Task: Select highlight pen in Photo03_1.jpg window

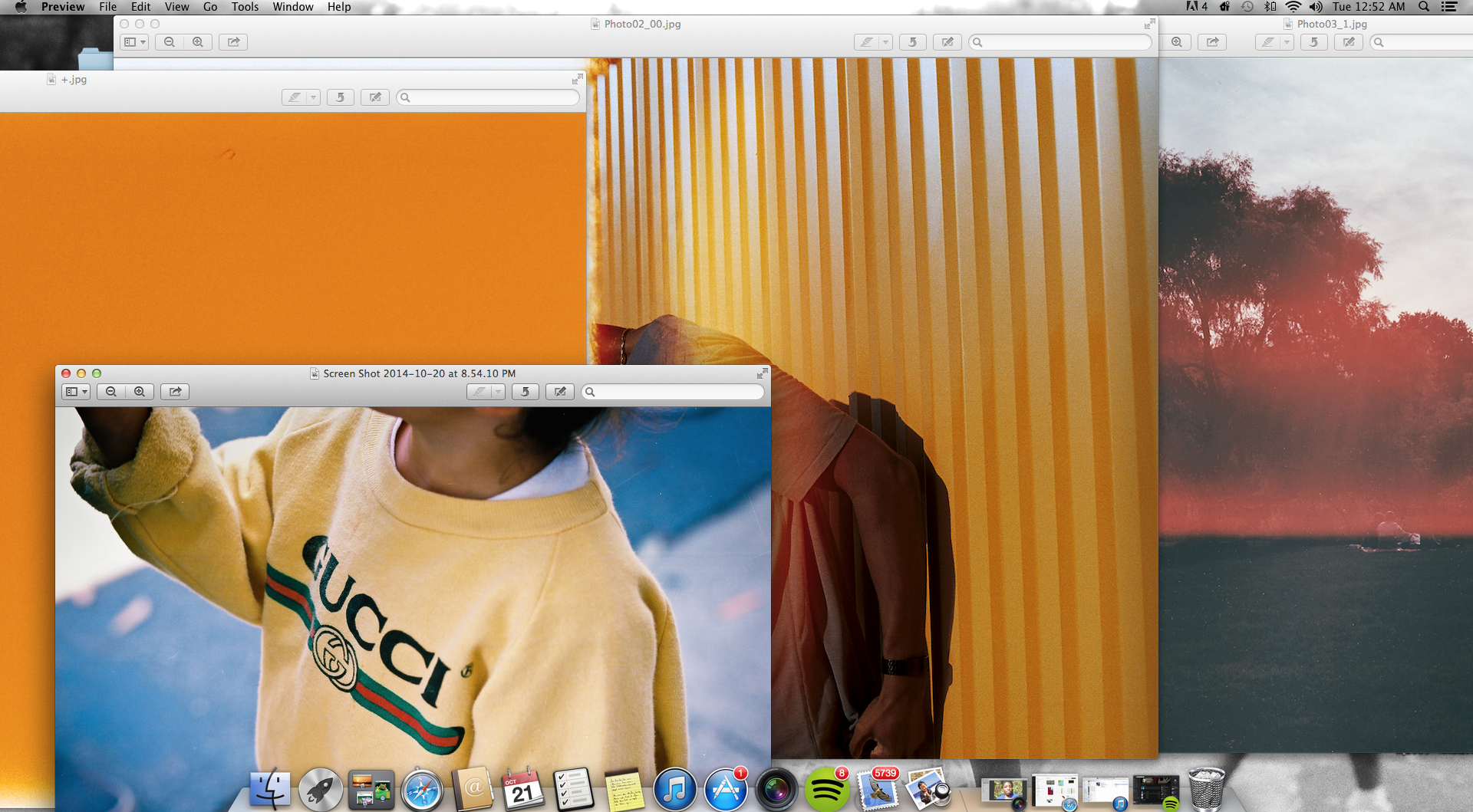Action: tap(1268, 42)
